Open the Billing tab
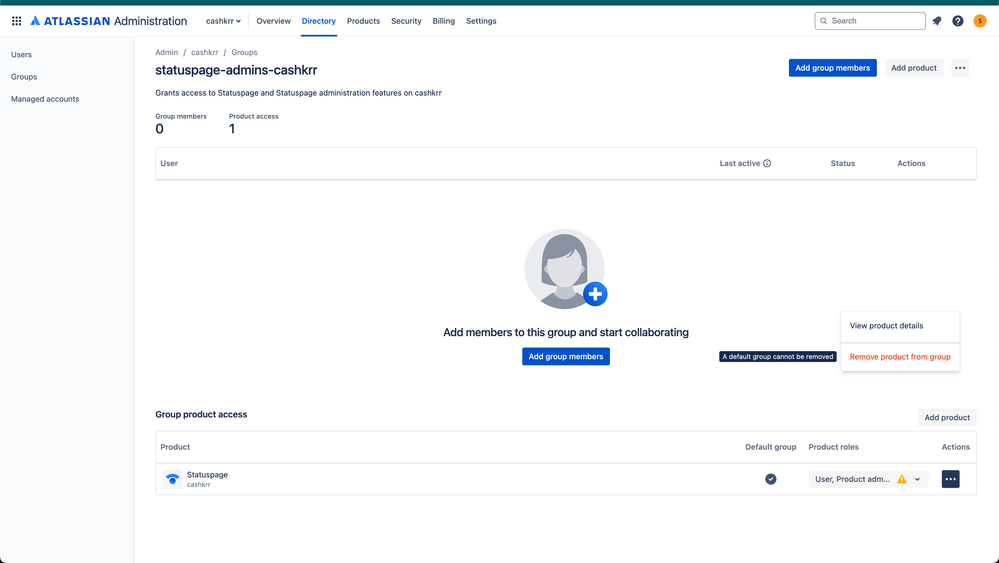 pos(443,21)
